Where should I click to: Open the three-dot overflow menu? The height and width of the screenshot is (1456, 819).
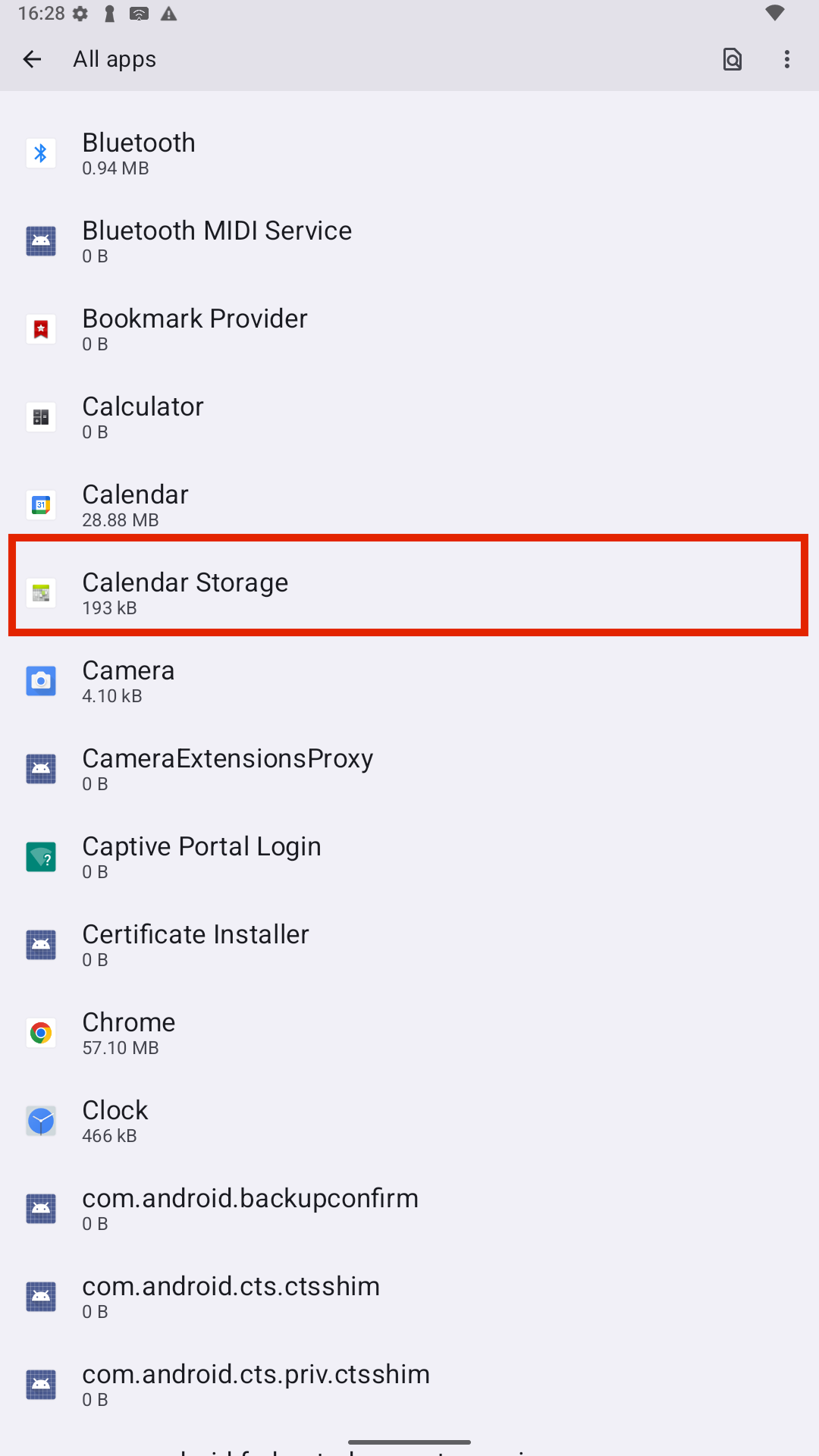787,59
